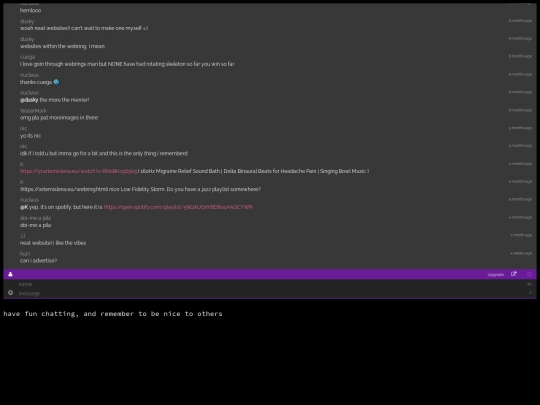Click message 'can i advertise?'
Image resolution: width=540 pixels, height=405 pixels.
coord(38,261)
